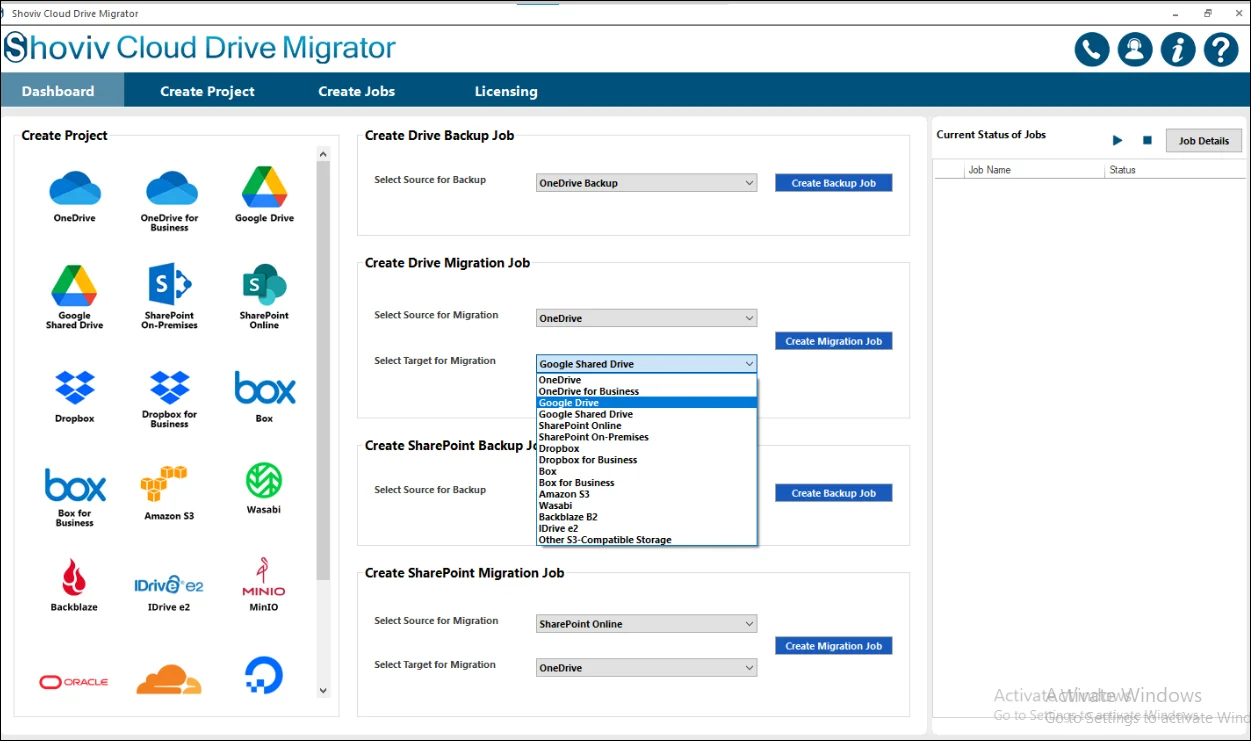
Task: Expand SharePoint Migration target dropdown showing OneDrive
Action: tap(646, 668)
